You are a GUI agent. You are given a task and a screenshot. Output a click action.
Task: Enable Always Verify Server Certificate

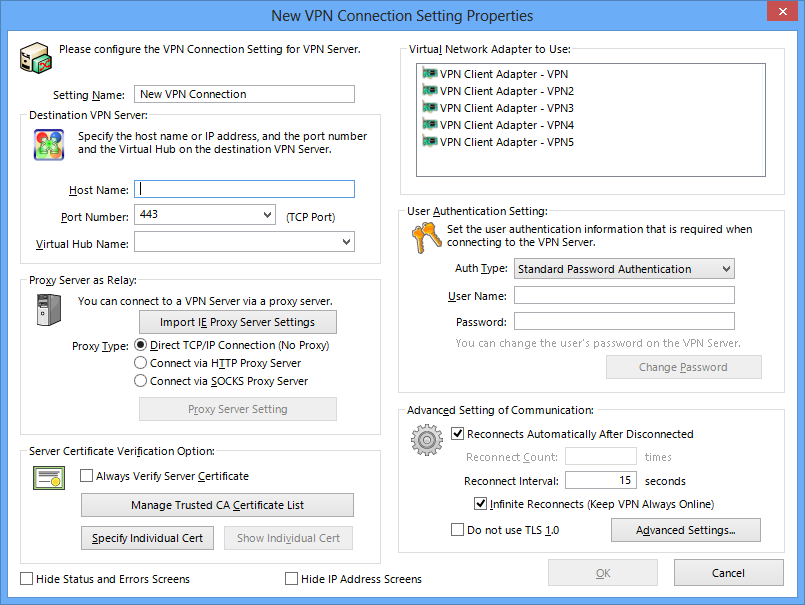click(x=85, y=476)
